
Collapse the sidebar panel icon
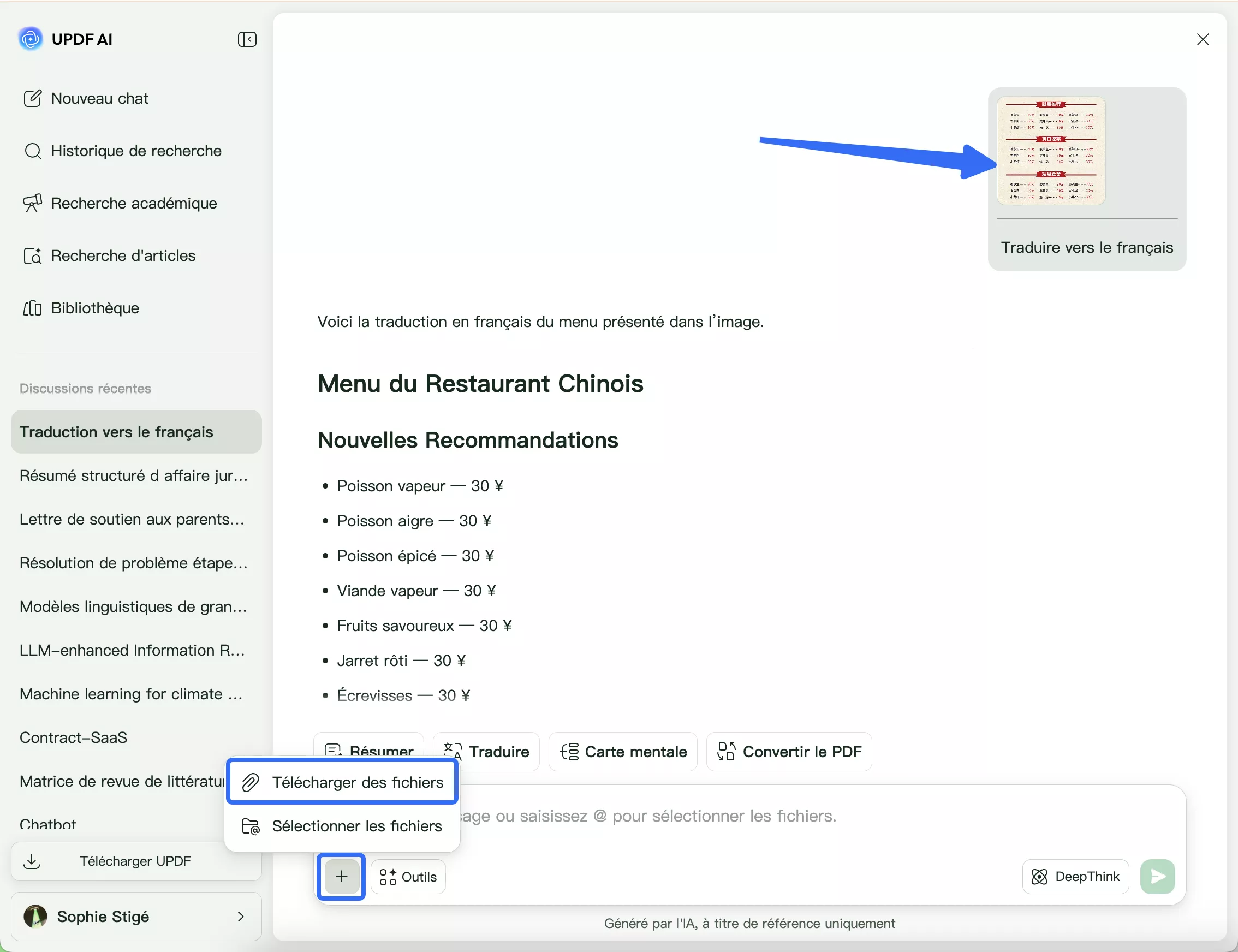point(247,39)
